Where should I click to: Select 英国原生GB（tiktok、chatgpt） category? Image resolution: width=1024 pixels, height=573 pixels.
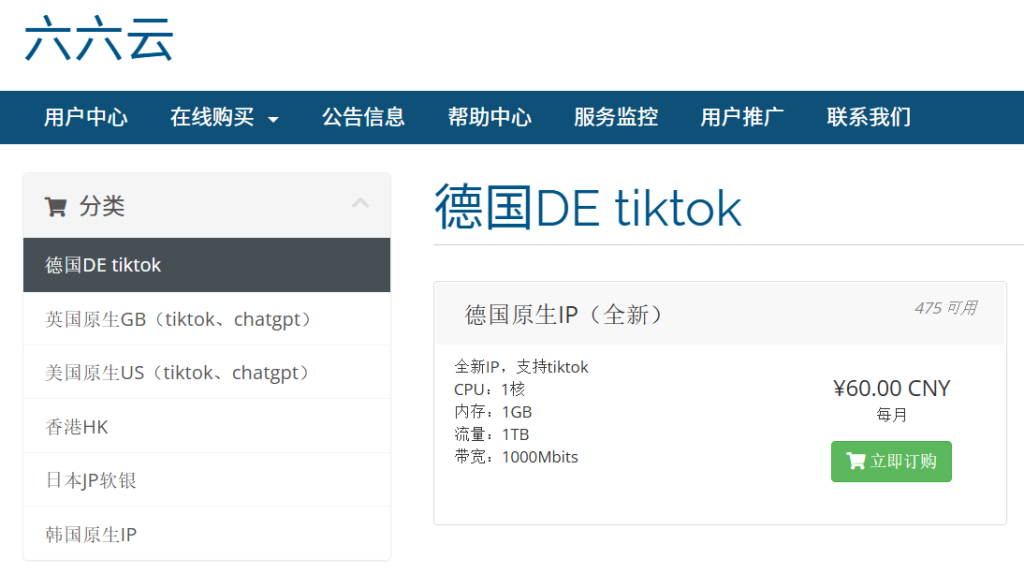tap(207, 319)
